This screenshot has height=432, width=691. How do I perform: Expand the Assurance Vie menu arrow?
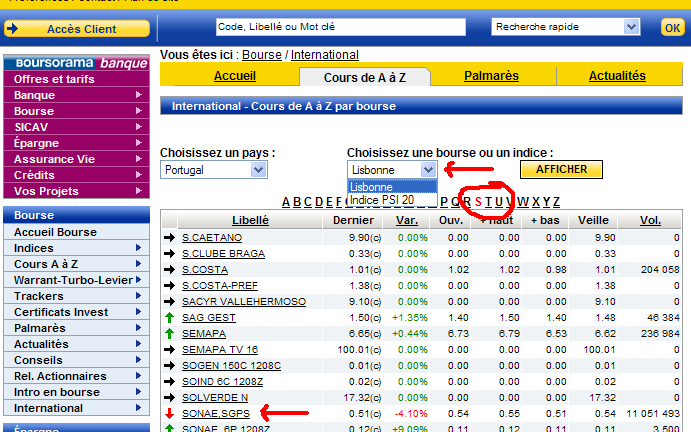click(x=138, y=159)
